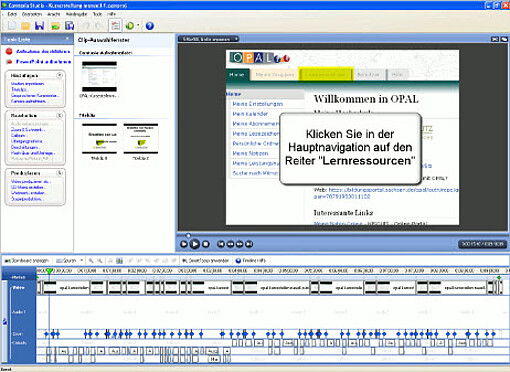Image resolution: width=510 pixels, height=372 pixels.
Task: Click the zoom in magnifier on timeline toolbar
Action: pyautogui.click(x=91, y=261)
